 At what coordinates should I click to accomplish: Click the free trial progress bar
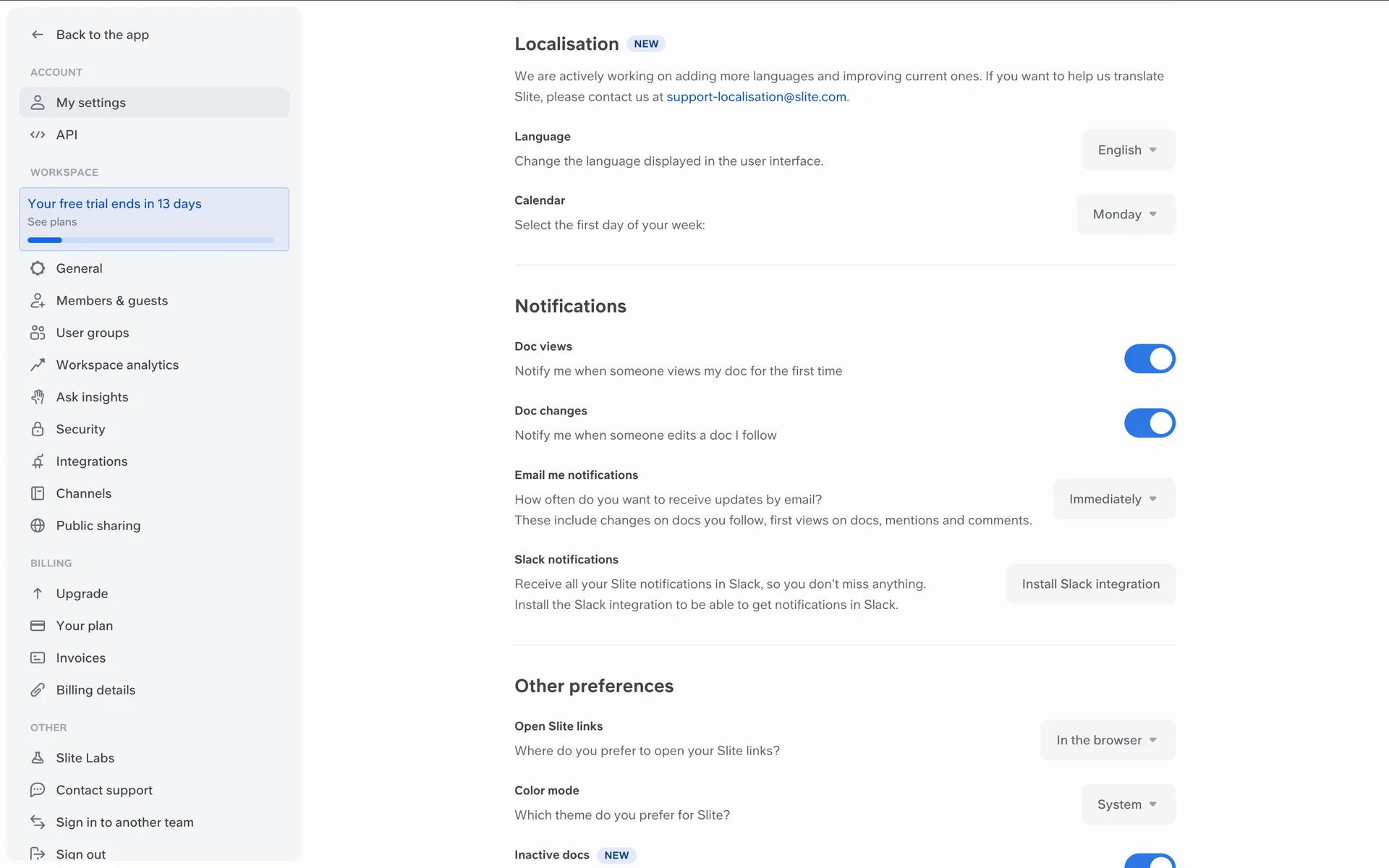tap(150, 240)
